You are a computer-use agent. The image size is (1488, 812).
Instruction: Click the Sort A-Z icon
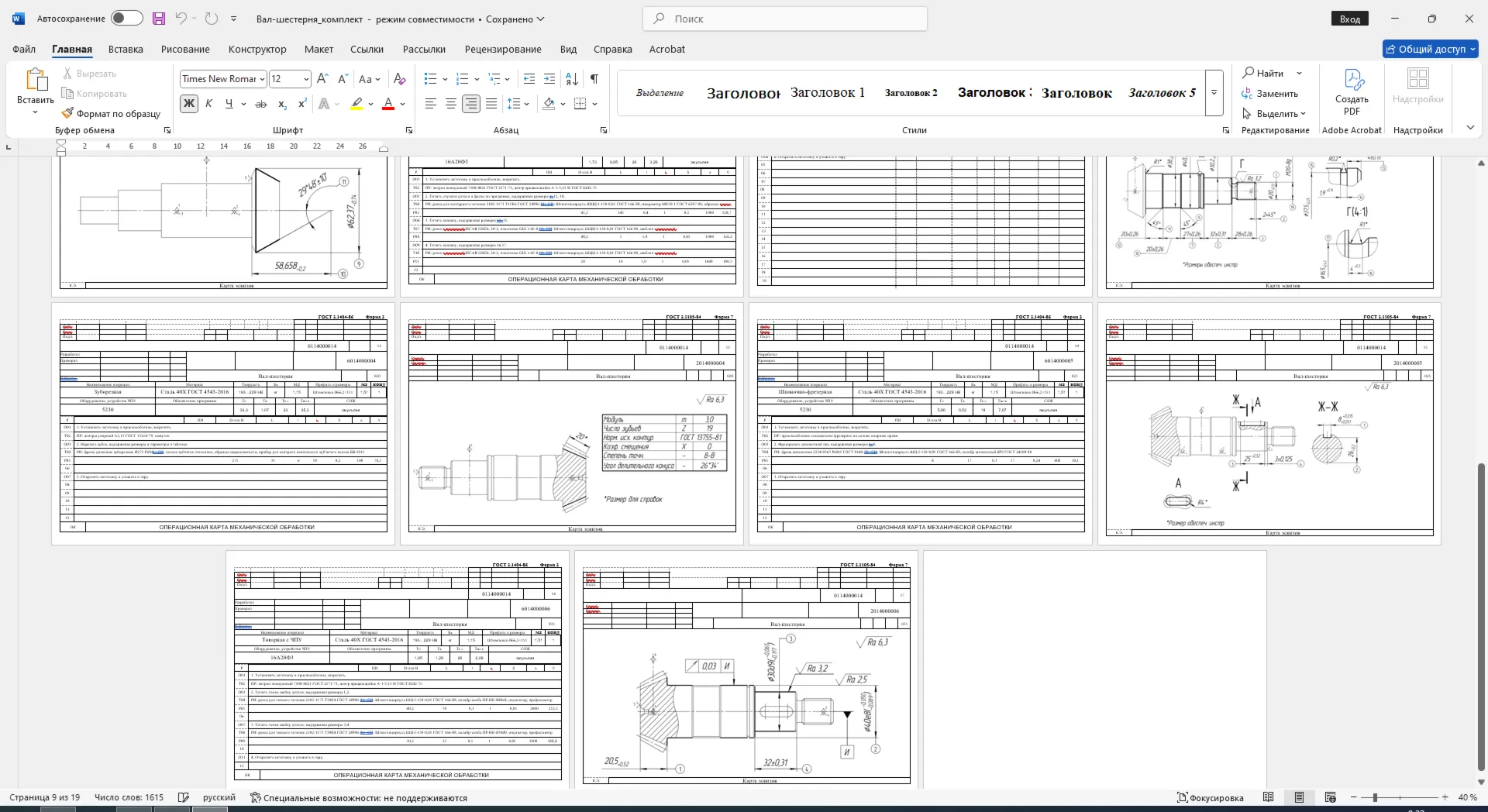pyautogui.click(x=572, y=79)
